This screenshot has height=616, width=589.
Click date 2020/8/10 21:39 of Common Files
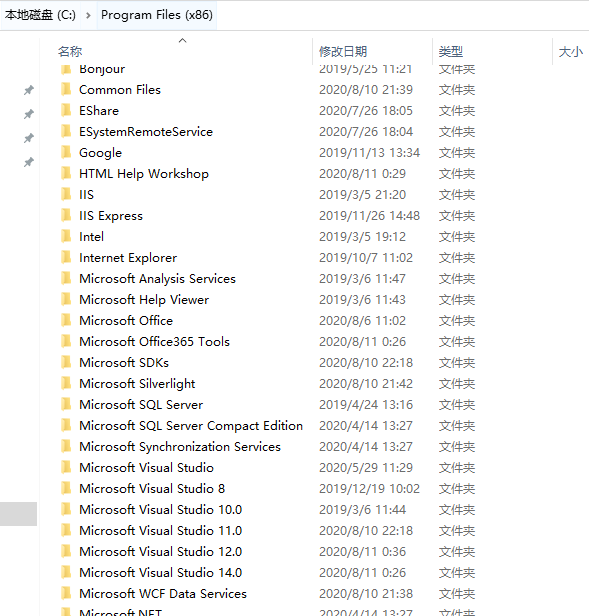(x=366, y=90)
